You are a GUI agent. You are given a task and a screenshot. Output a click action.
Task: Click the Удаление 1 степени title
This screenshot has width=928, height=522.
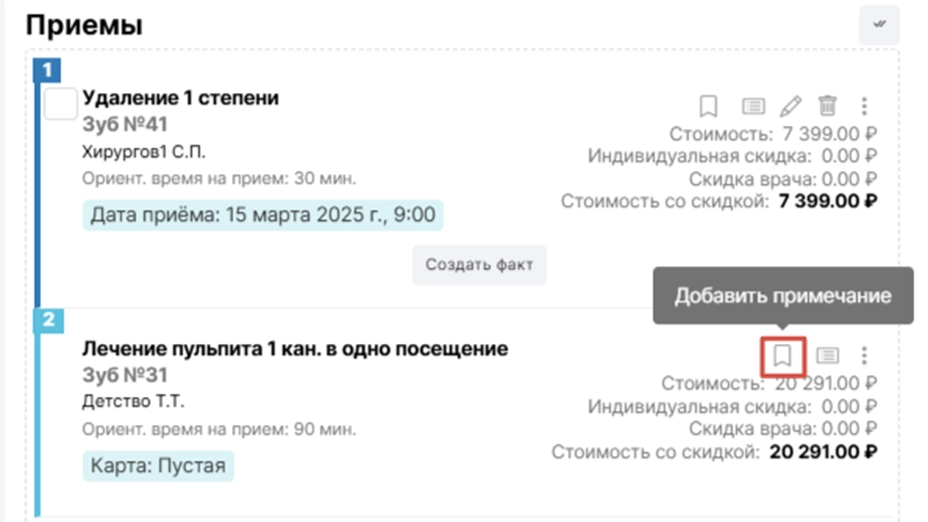(181, 98)
